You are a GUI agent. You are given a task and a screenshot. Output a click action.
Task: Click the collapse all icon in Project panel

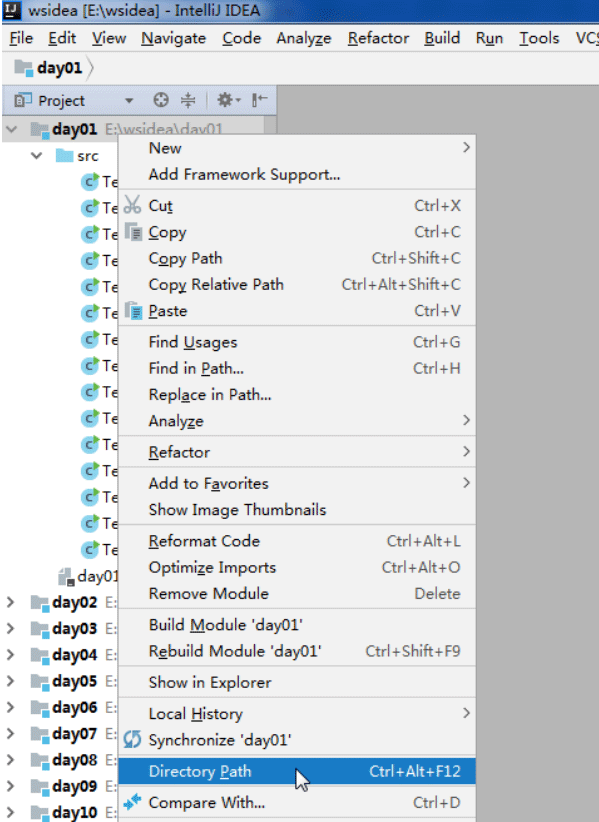(188, 100)
